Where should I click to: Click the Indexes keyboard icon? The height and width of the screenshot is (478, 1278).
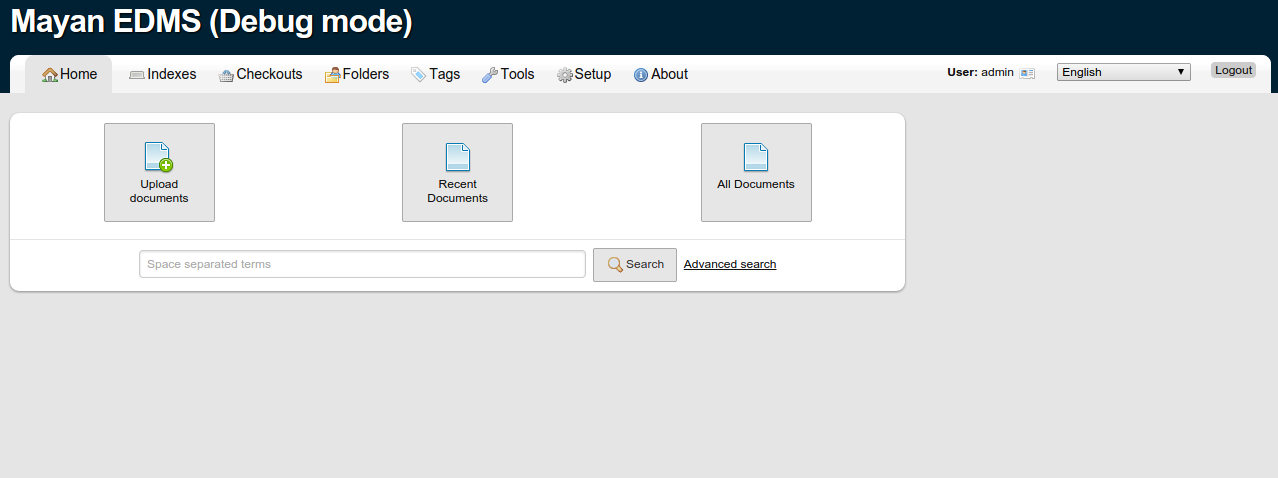137,75
